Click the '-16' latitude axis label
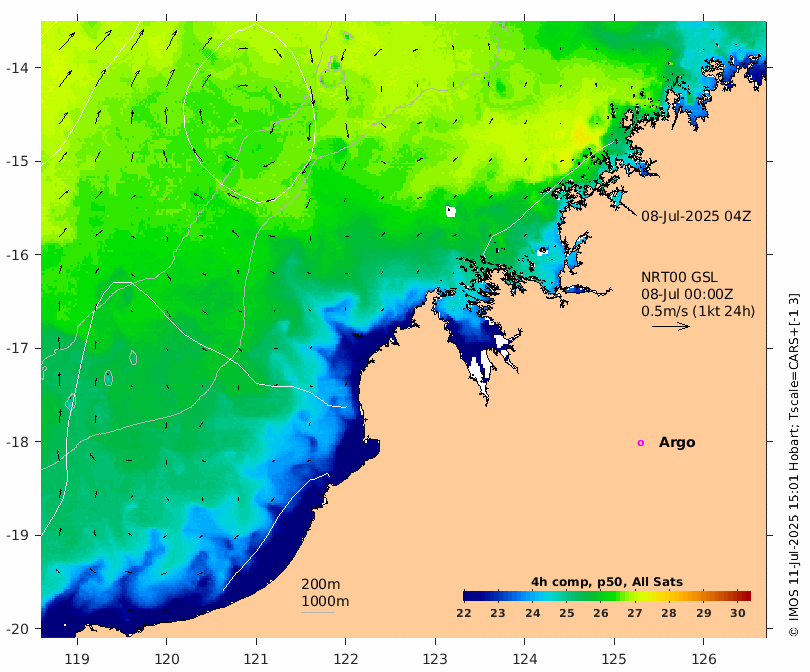The height and width of the screenshot is (672, 810). pos(17,255)
